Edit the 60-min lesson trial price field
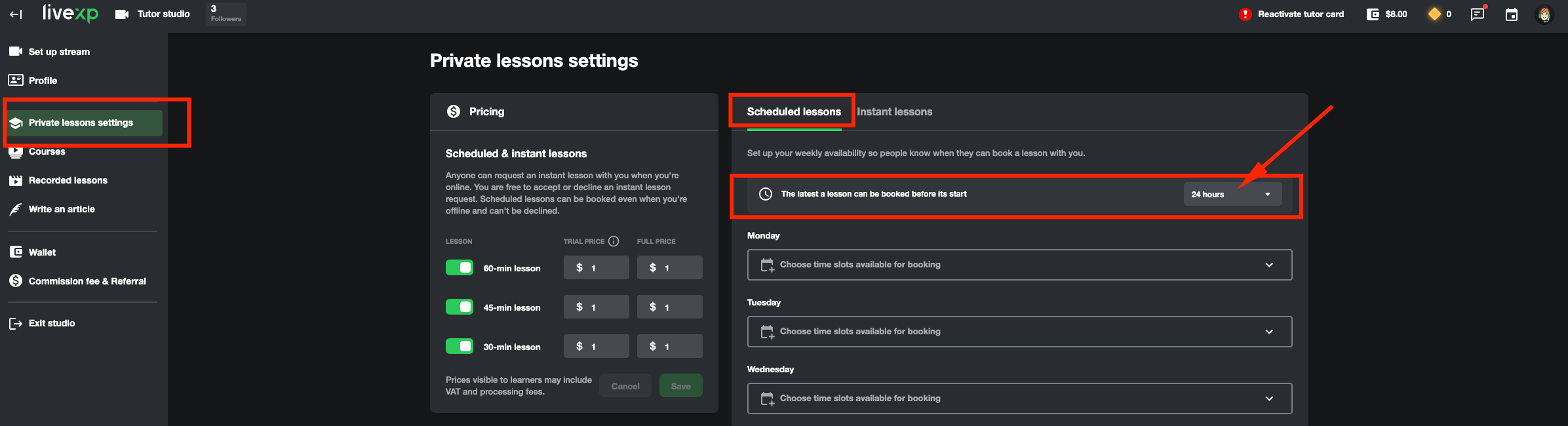The width and height of the screenshot is (1568, 426). (x=597, y=267)
